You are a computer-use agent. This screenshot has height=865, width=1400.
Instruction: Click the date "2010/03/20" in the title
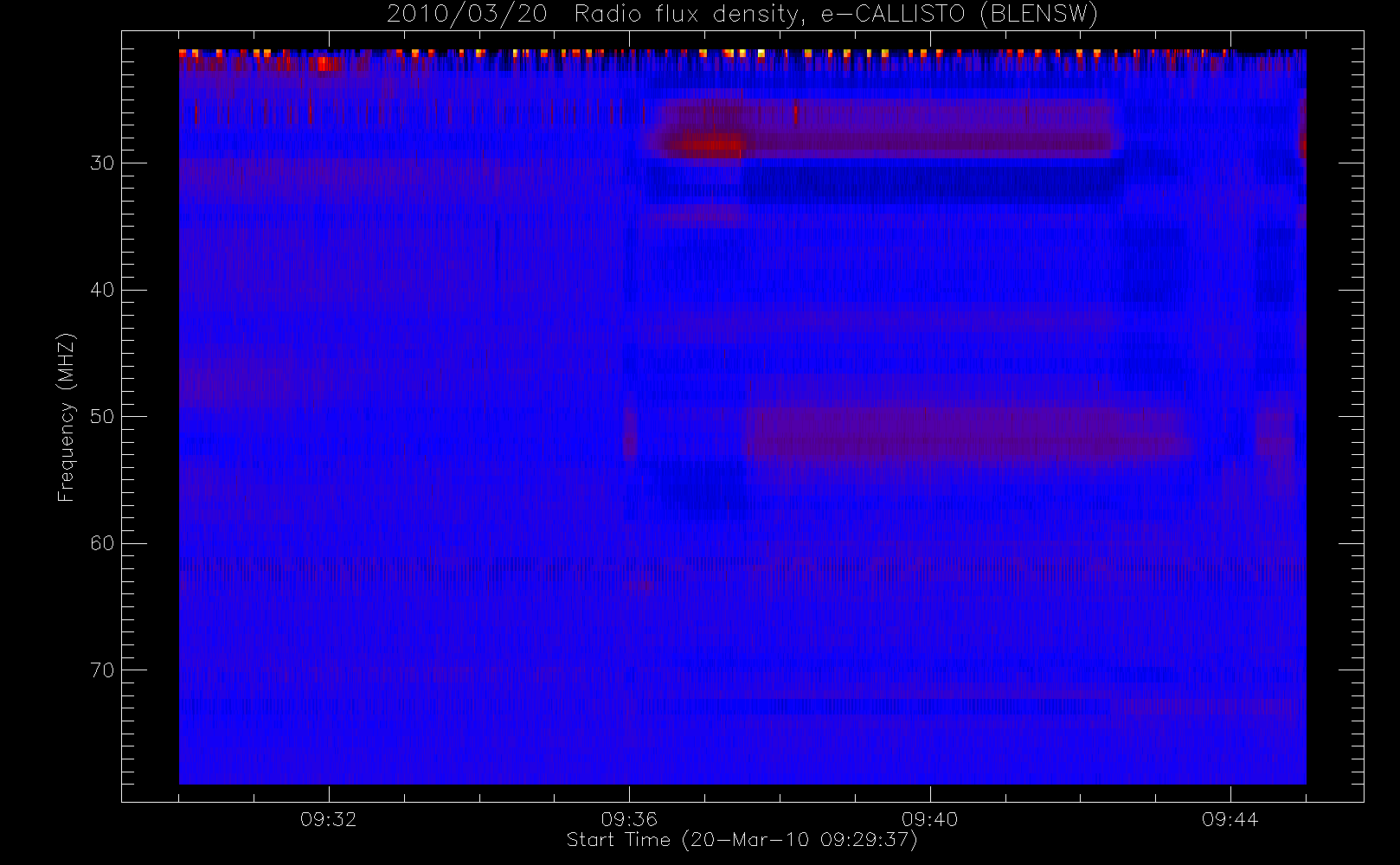[x=467, y=15]
